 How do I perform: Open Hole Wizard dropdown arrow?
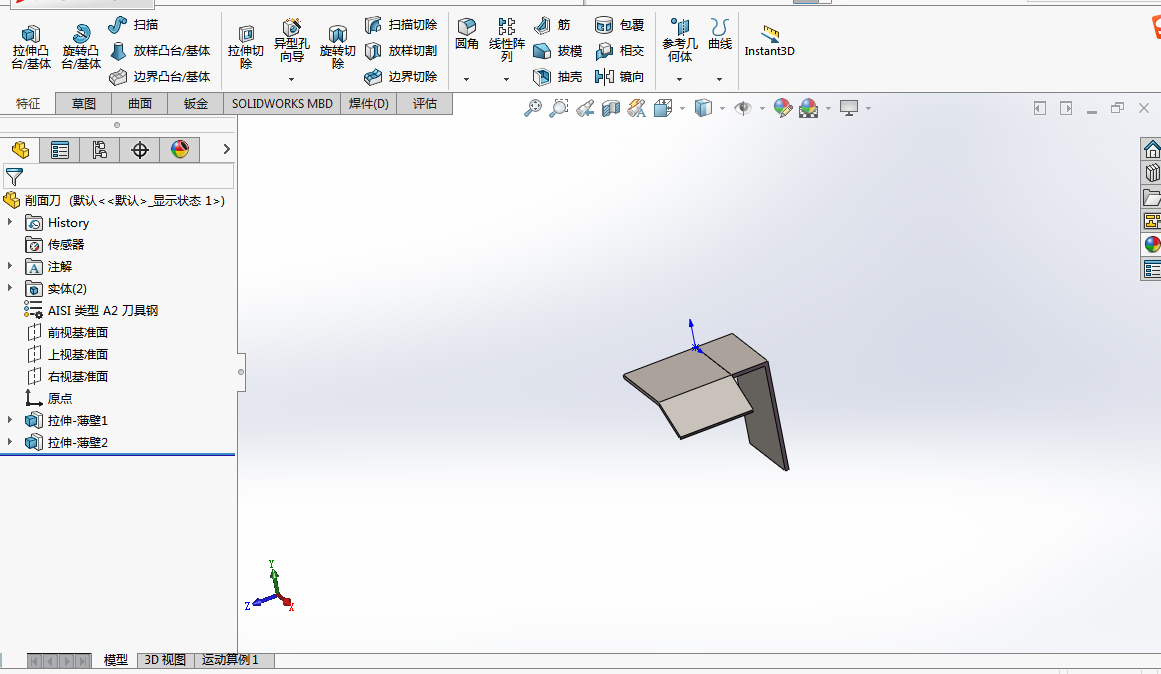(292, 79)
